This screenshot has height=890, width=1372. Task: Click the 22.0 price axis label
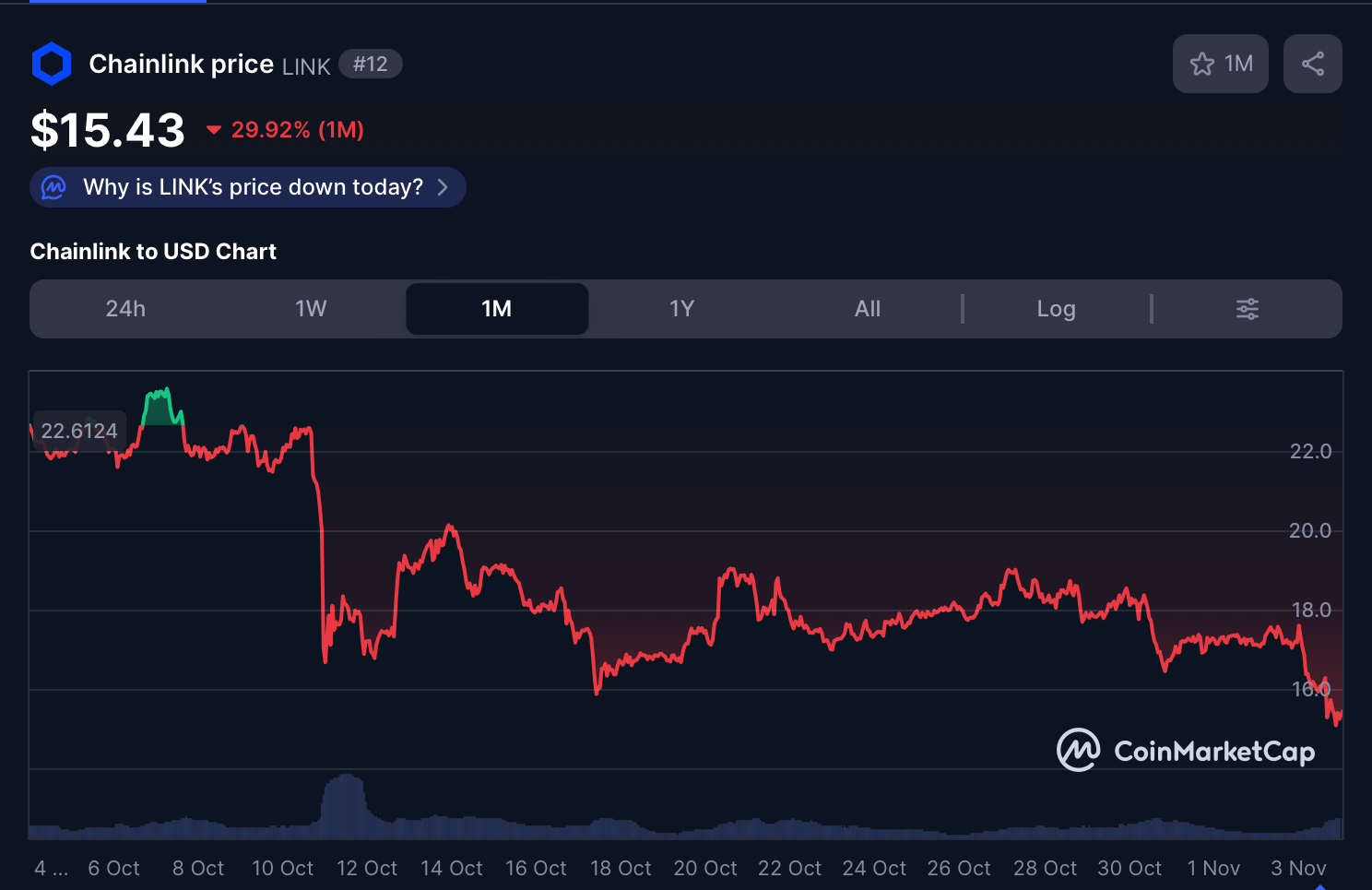[1310, 451]
